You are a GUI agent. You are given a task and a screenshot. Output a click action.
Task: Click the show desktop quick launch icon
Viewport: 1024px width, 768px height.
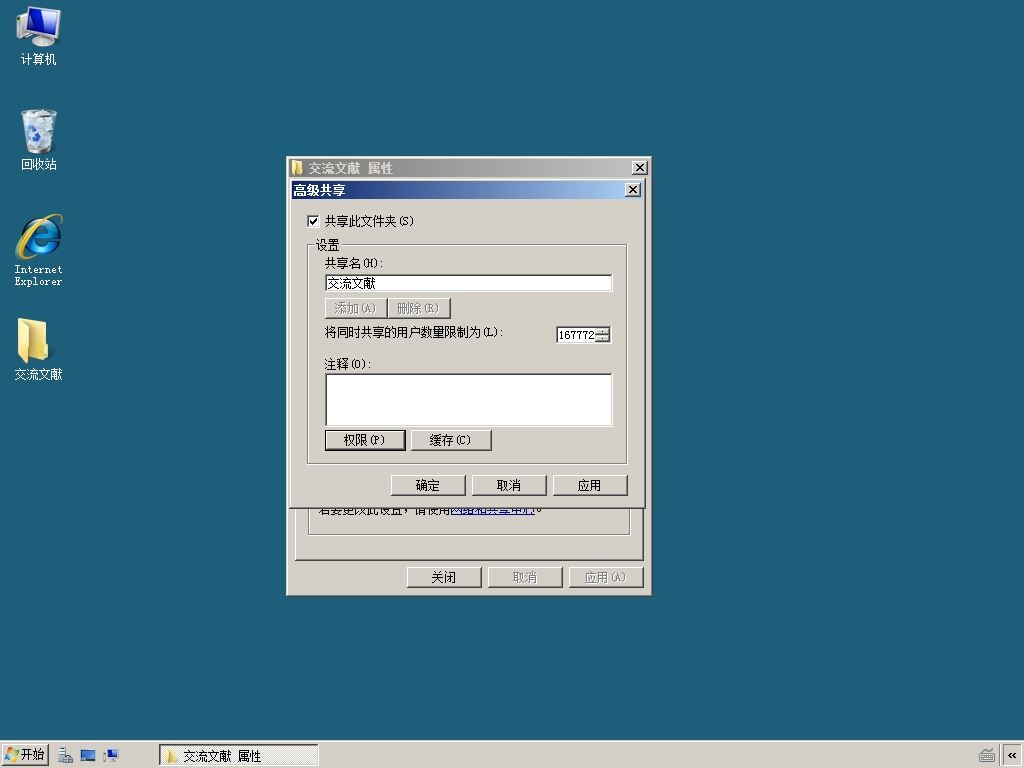(88, 756)
